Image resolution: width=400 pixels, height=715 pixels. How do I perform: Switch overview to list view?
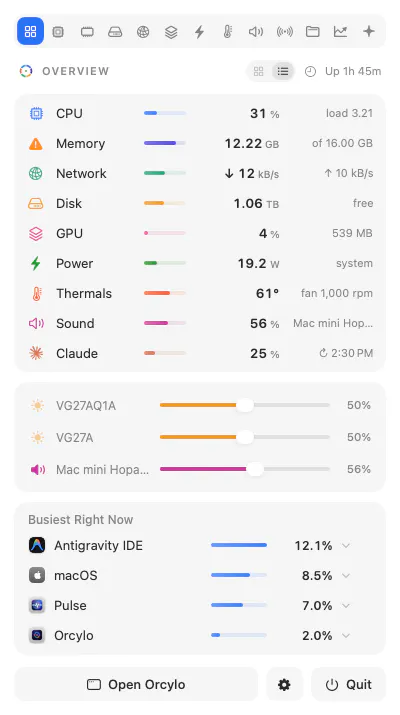(283, 72)
